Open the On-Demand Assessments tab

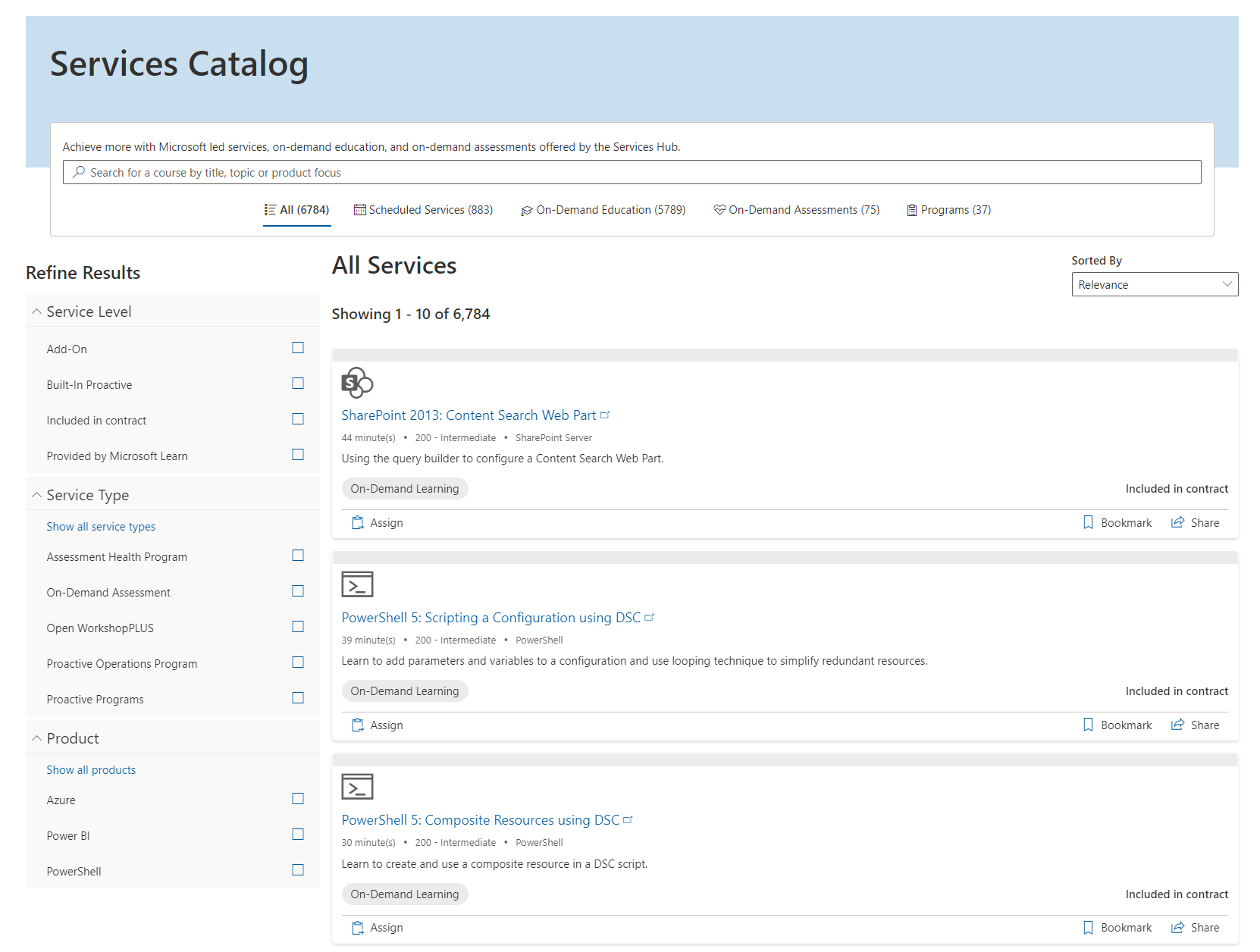pos(796,210)
